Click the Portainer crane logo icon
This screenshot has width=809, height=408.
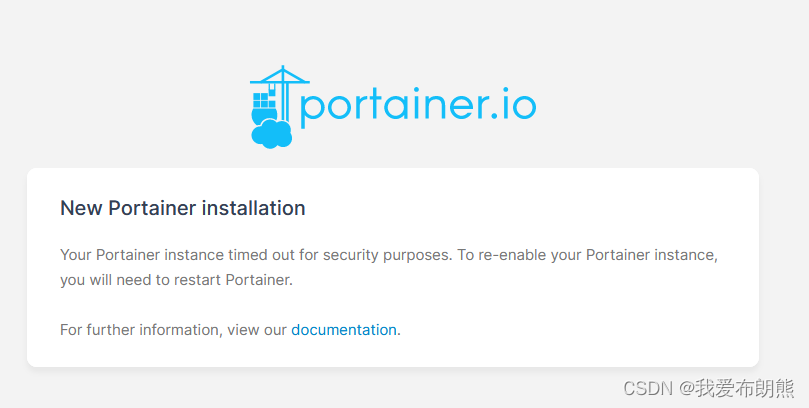click(280, 107)
